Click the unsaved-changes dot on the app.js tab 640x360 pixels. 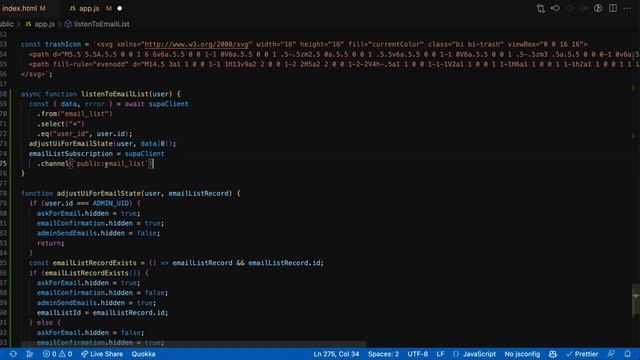[120, 8]
